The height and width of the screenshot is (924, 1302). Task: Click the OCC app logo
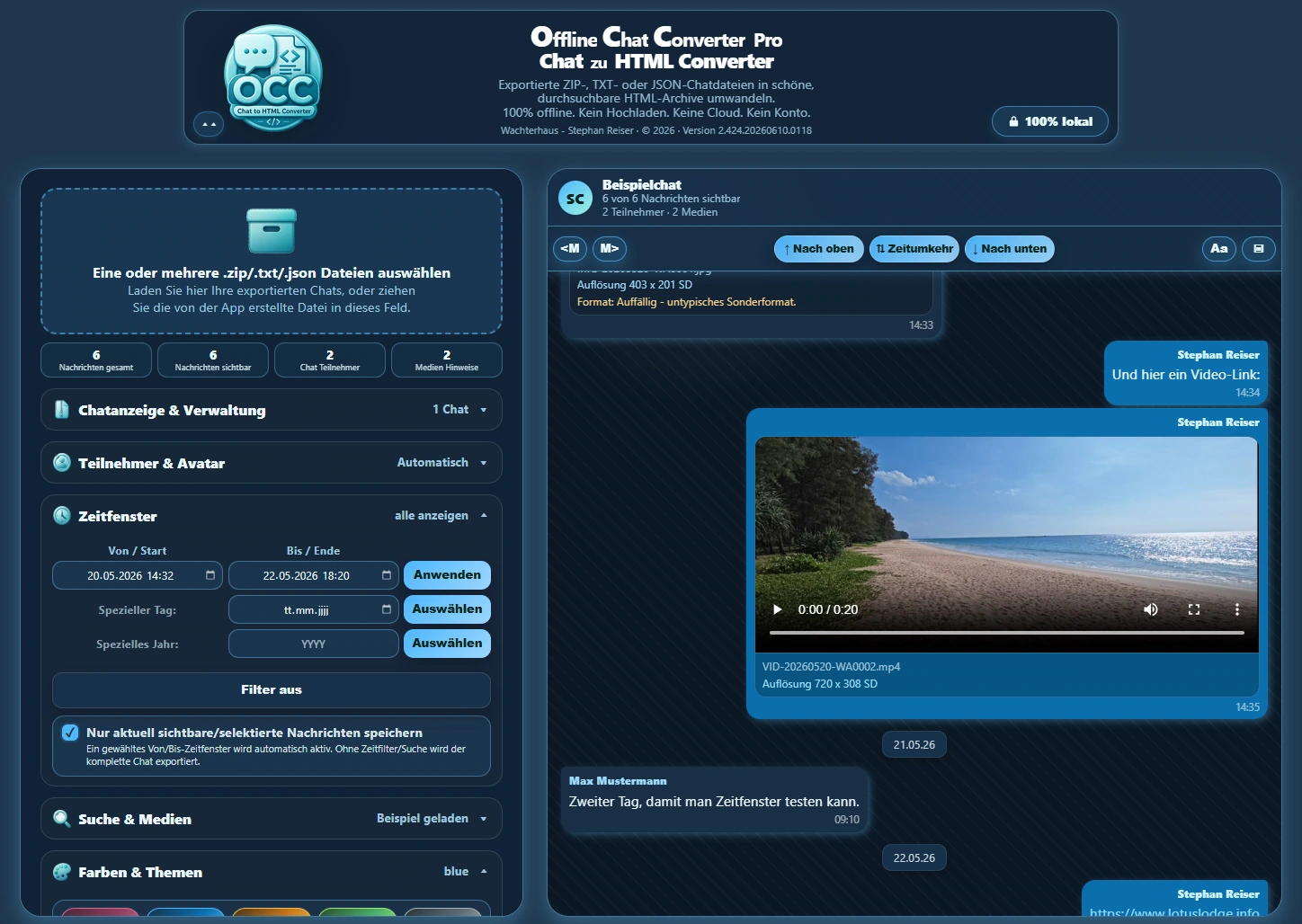(272, 77)
